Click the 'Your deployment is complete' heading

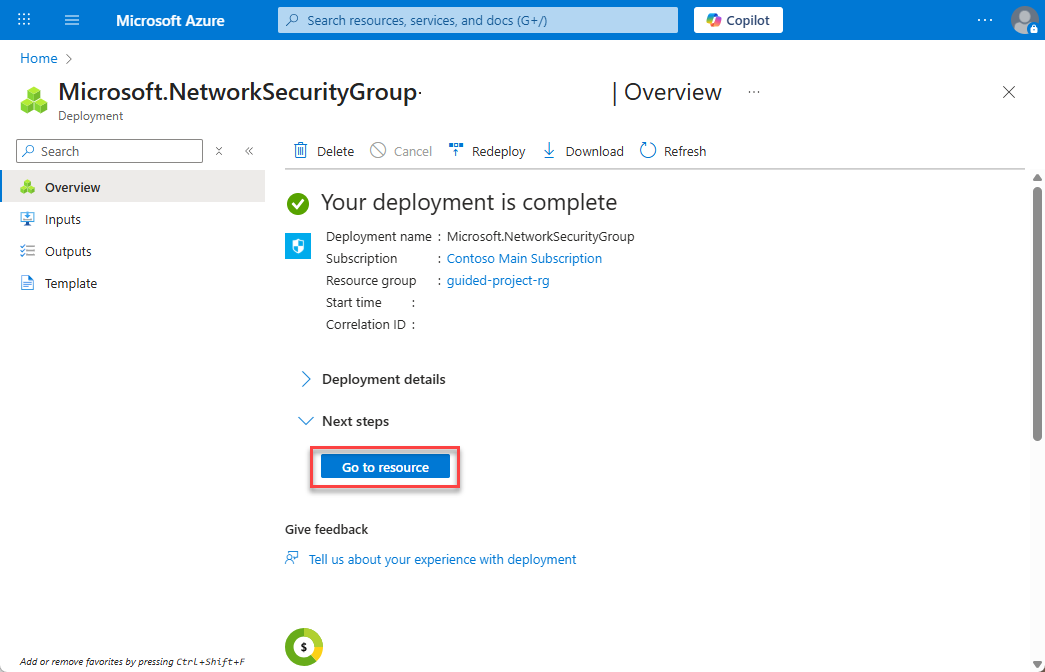[x=469, y=202]
